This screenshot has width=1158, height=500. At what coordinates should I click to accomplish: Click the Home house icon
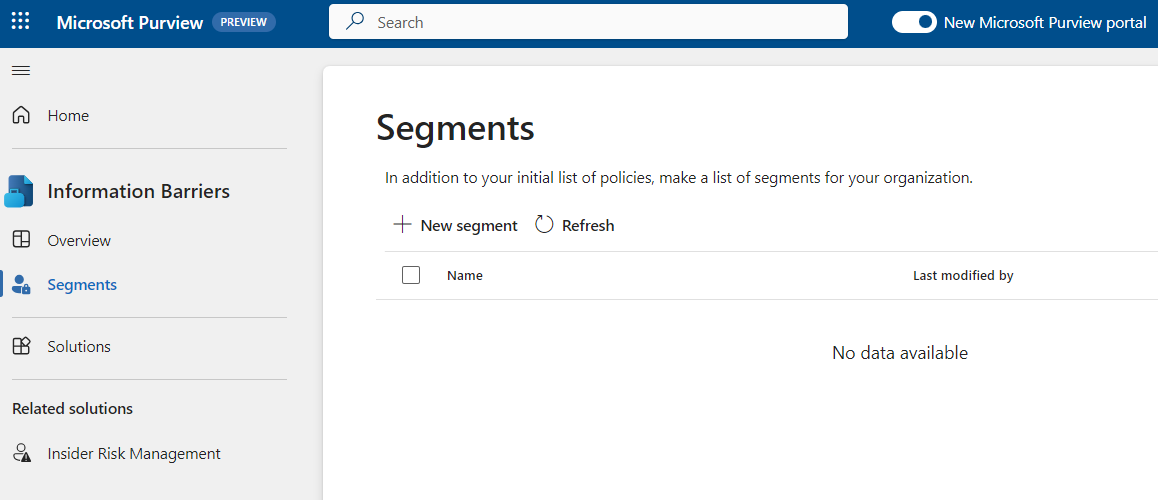coord(21,116)
